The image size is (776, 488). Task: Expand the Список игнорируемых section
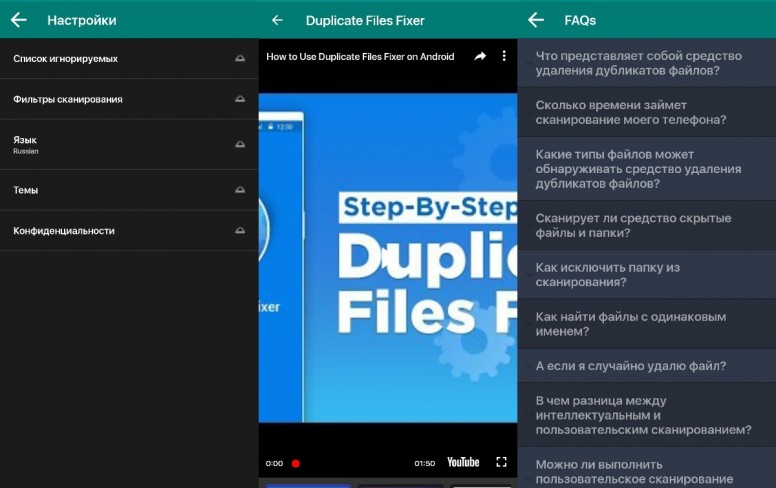click(x=239, y=59)
